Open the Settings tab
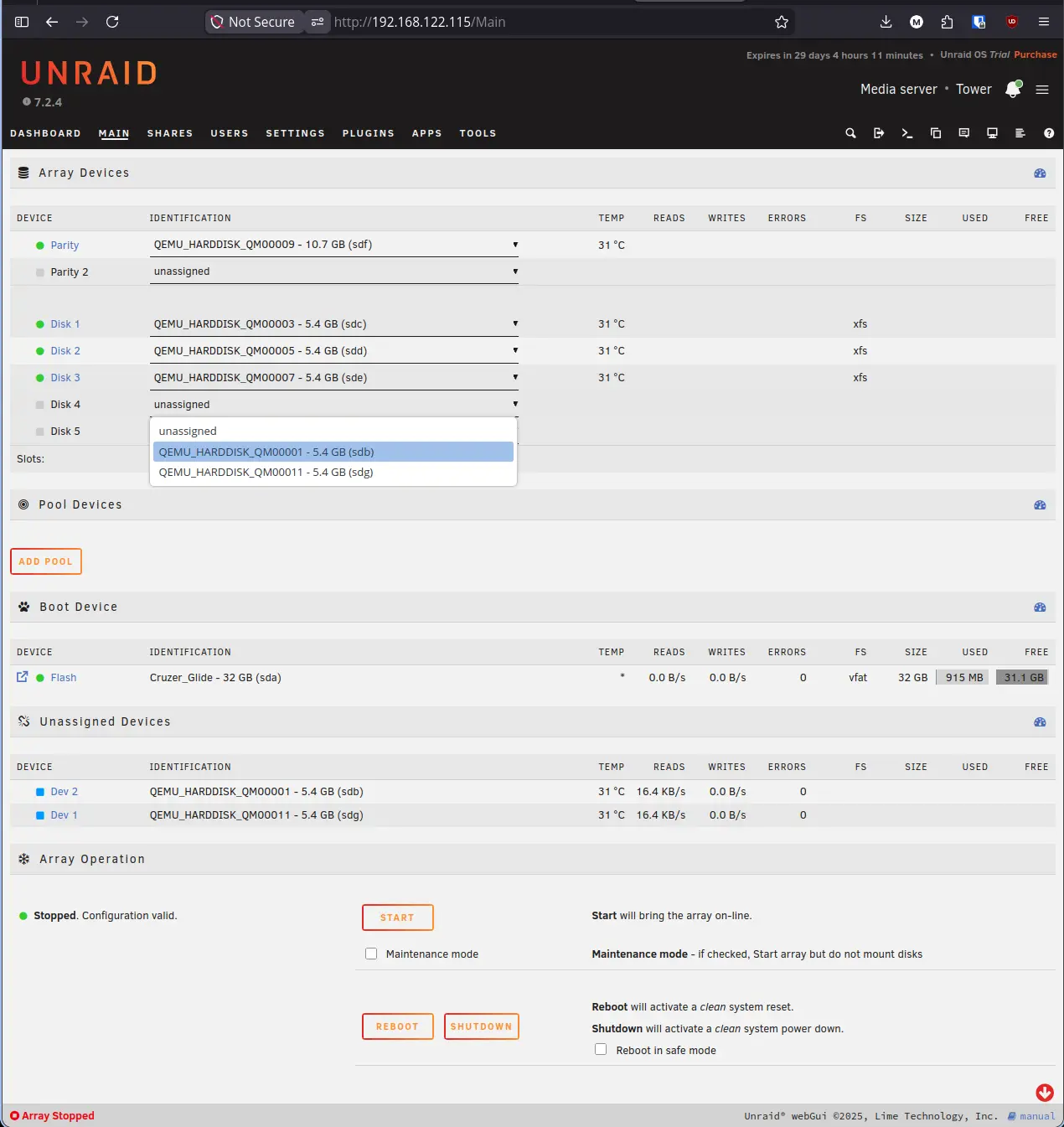Image resolution: width=1064 pixels, height=1127 pixels. (x=295, y=133)
